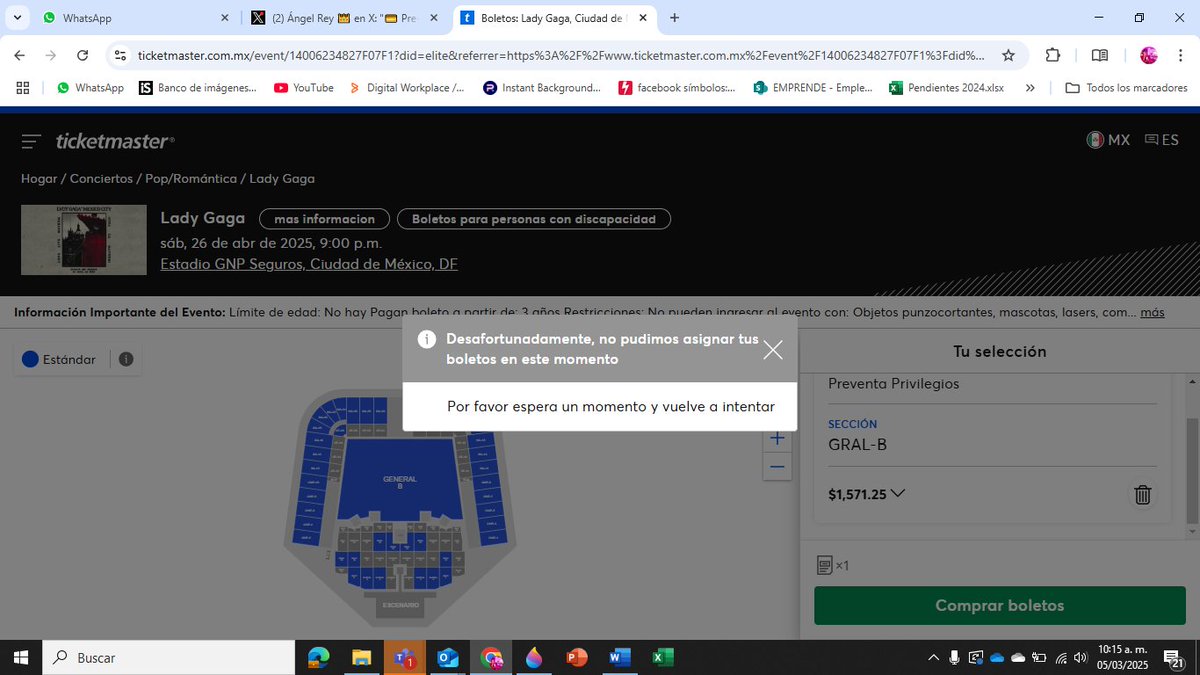
Task: Open the Windows Start menu
Action: (20, 657)
